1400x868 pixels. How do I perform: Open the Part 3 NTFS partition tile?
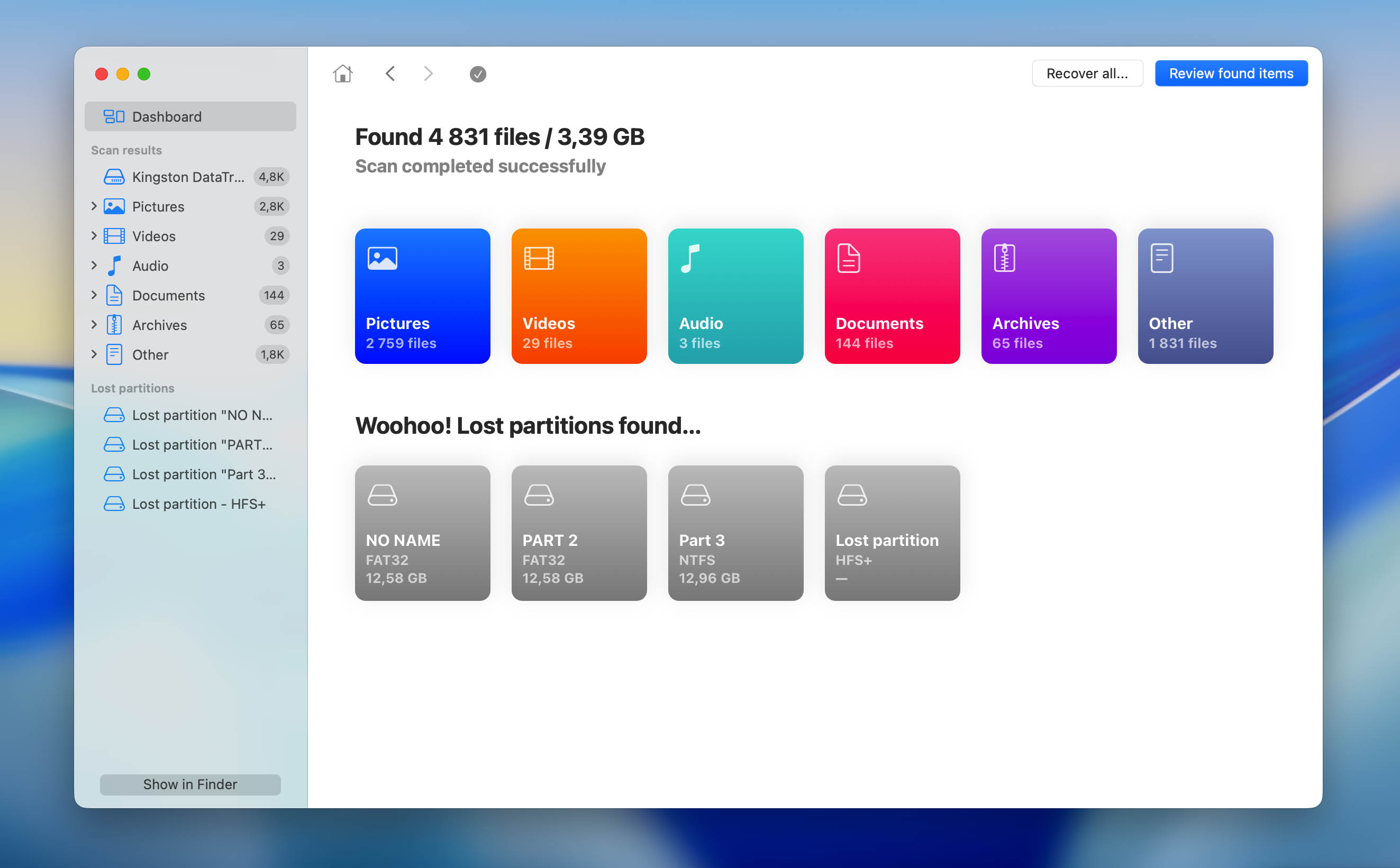point(735,533)
